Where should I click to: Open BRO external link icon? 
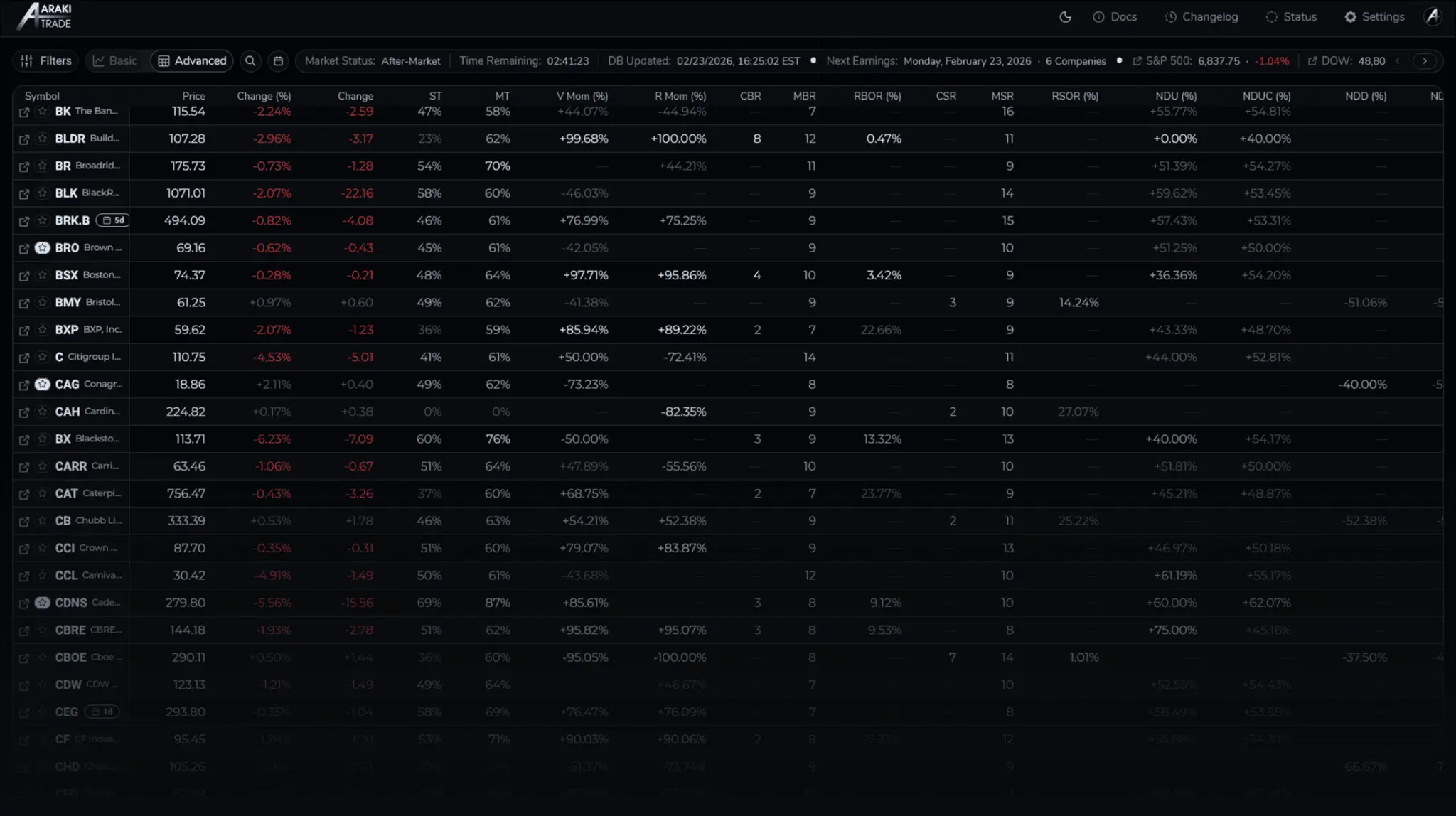pos(24,249)
